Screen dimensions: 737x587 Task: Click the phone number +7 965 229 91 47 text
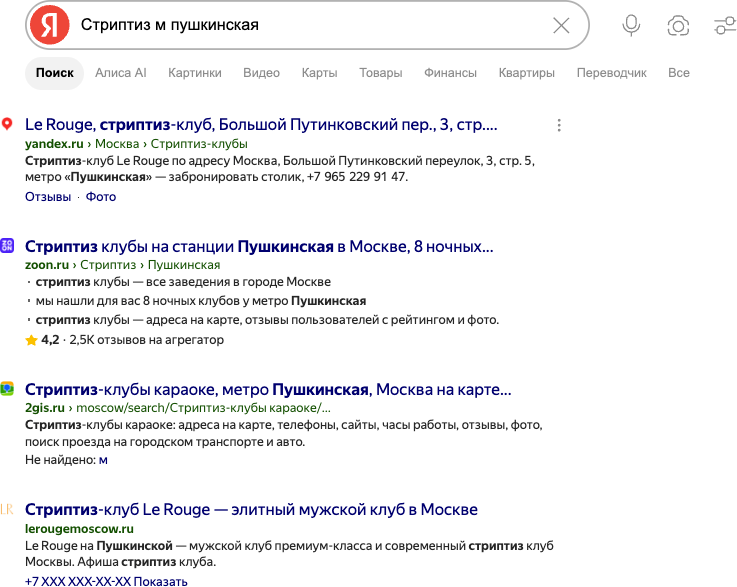click(x=356, y=177)
